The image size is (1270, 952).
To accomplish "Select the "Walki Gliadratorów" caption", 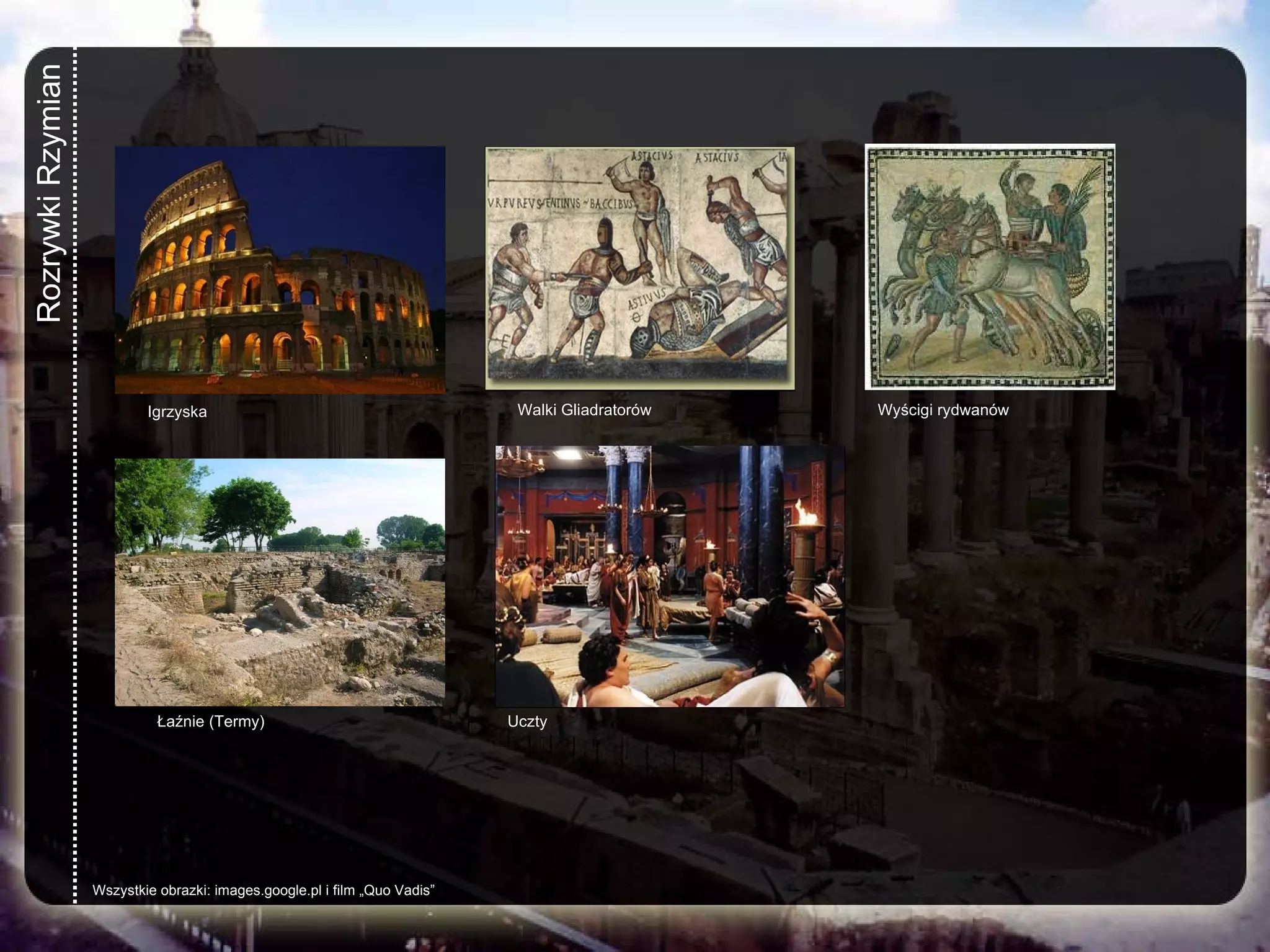I will 584,410.
